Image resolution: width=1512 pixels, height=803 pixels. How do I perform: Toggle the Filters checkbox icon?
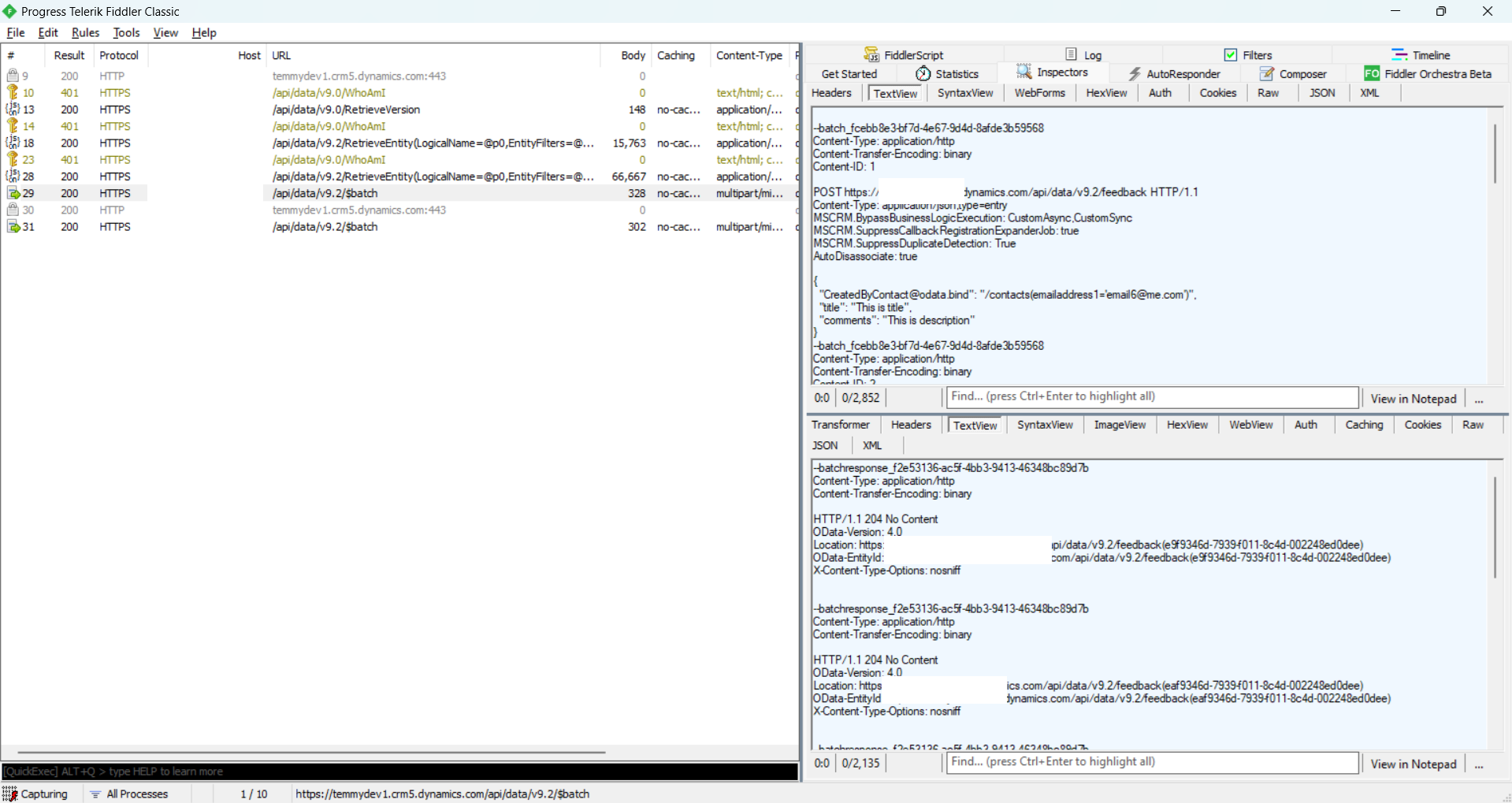1230,54
